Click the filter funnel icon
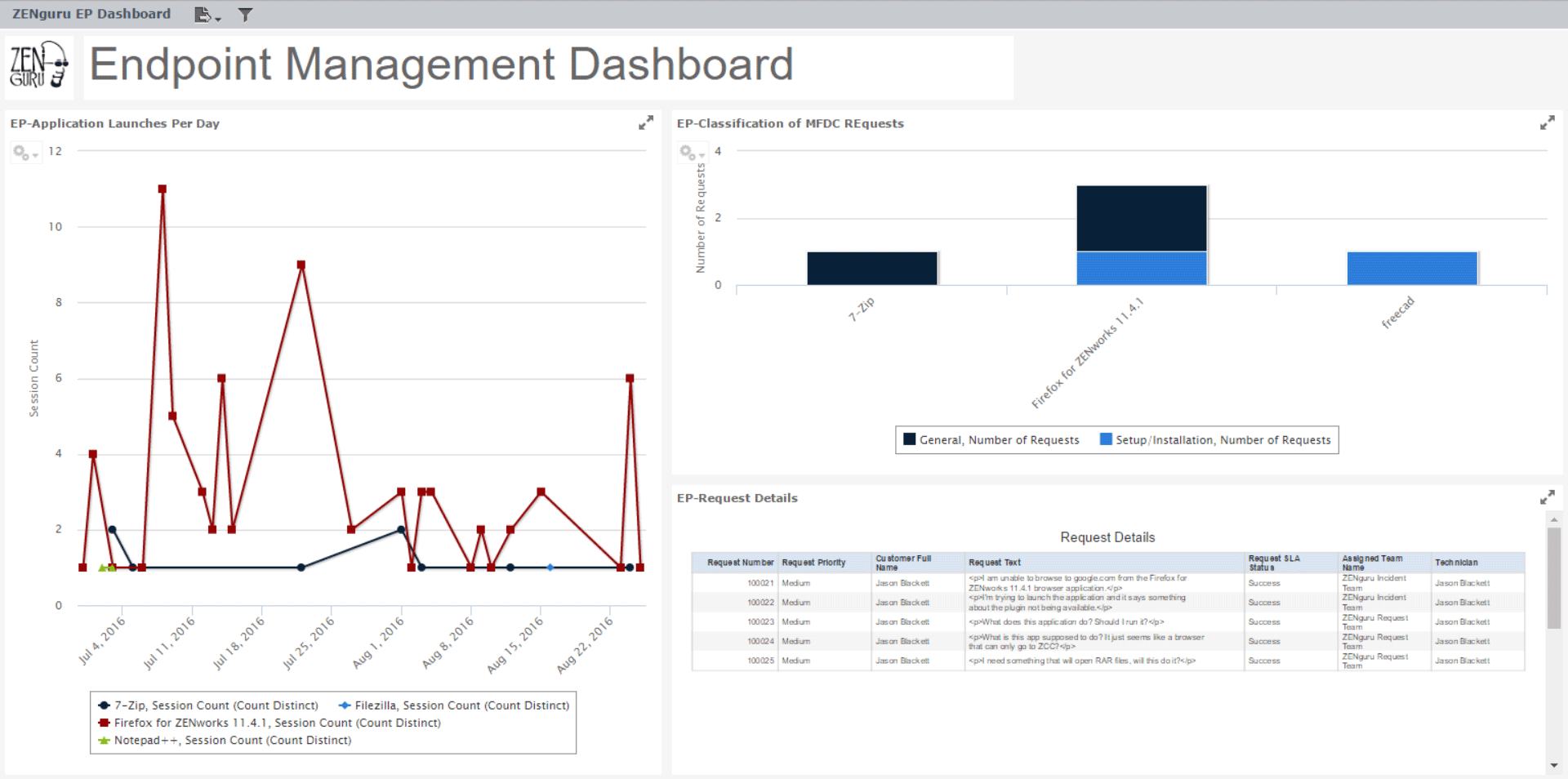 coord(245,15)
